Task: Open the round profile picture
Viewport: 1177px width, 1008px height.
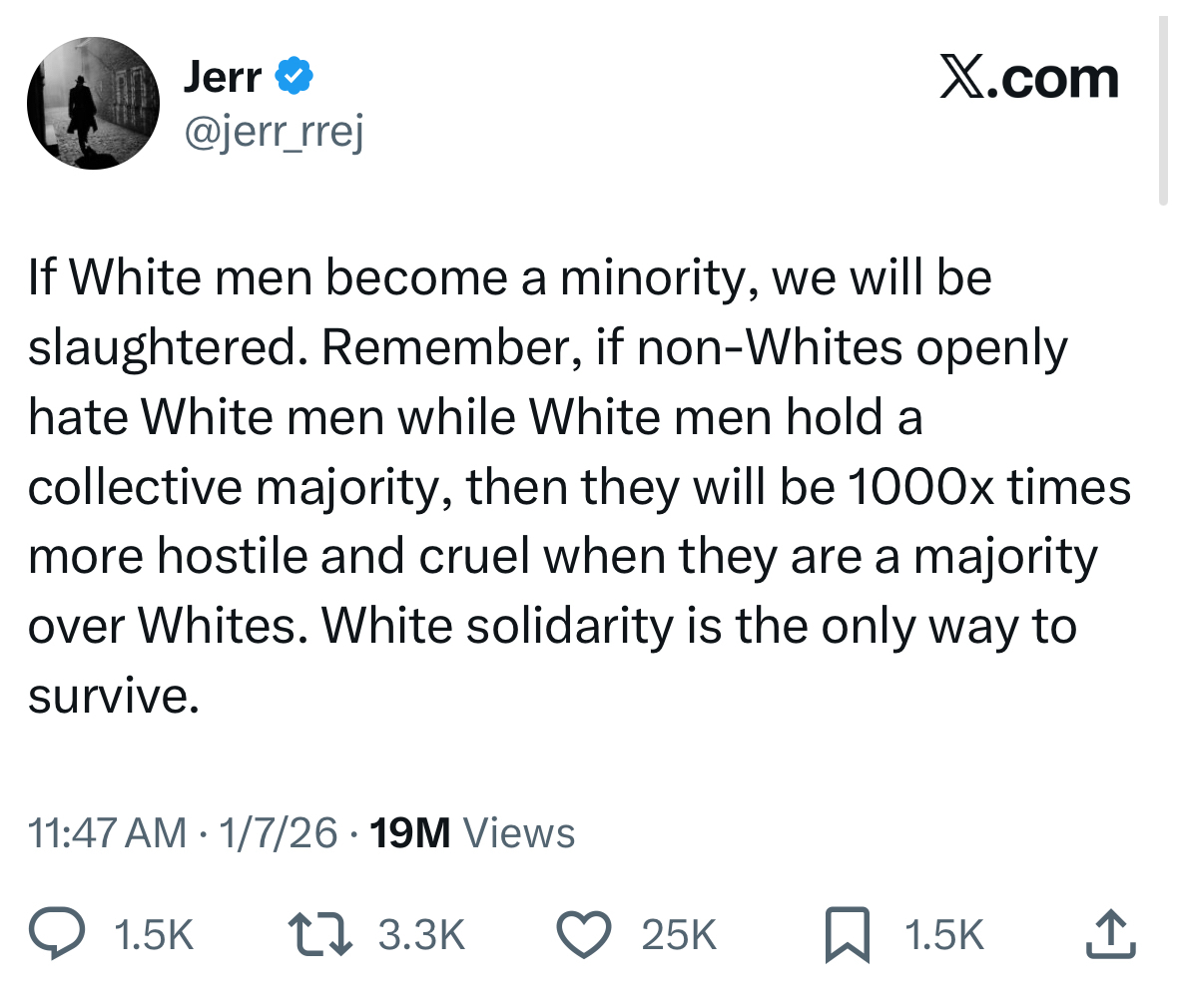Action: (93, 103)
